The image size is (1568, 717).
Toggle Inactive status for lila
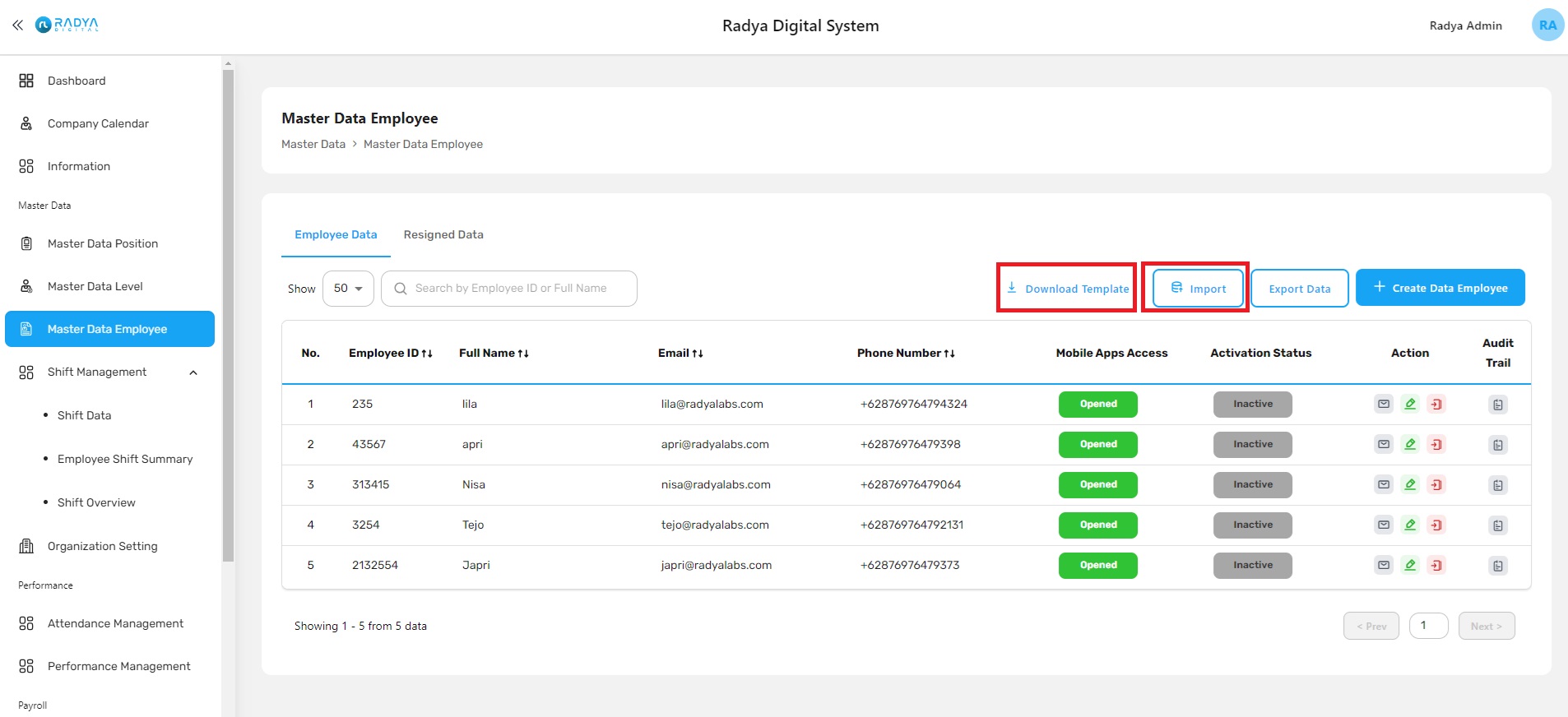(x=1253, y=405)
